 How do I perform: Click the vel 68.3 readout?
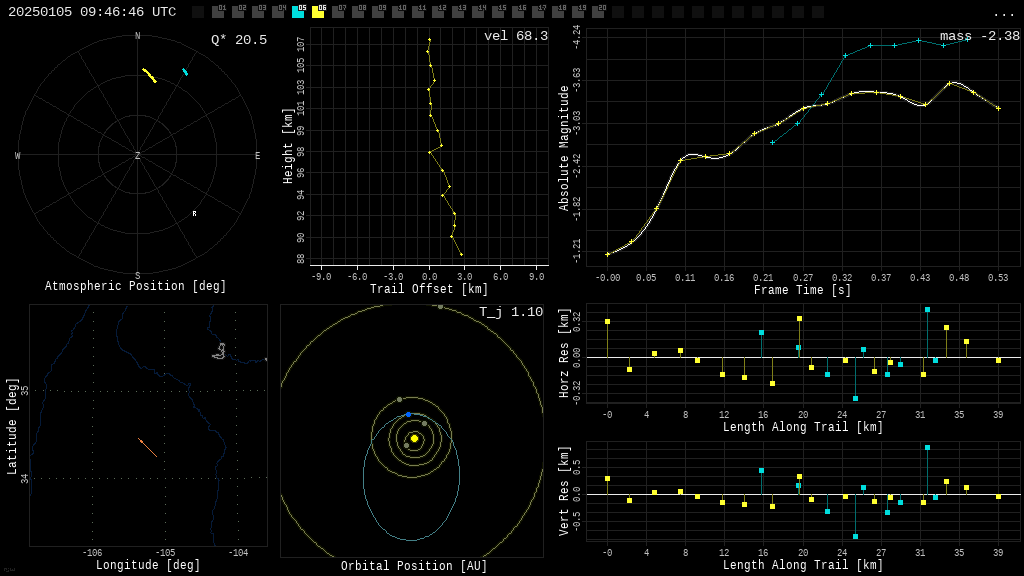(x=515, y=36)
